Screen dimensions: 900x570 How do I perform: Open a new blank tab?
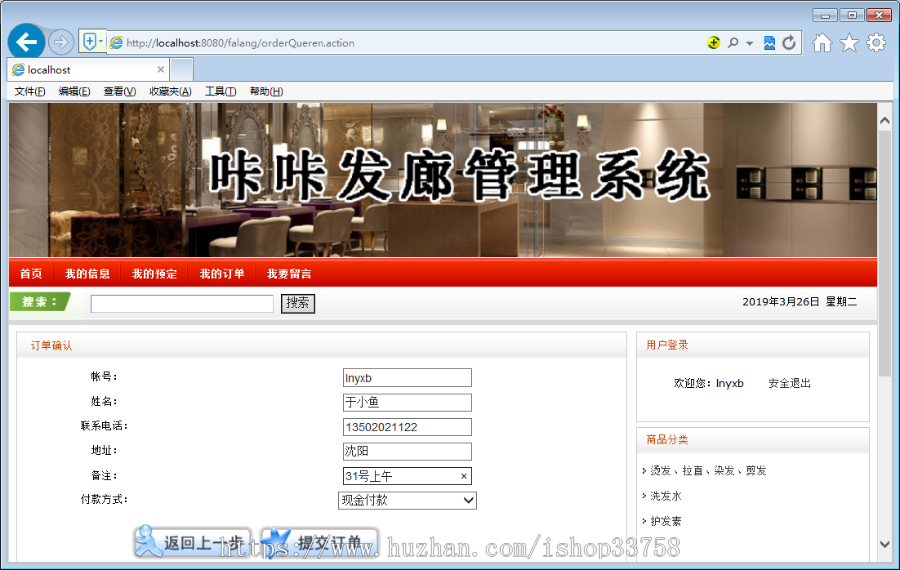coord(182,70)
